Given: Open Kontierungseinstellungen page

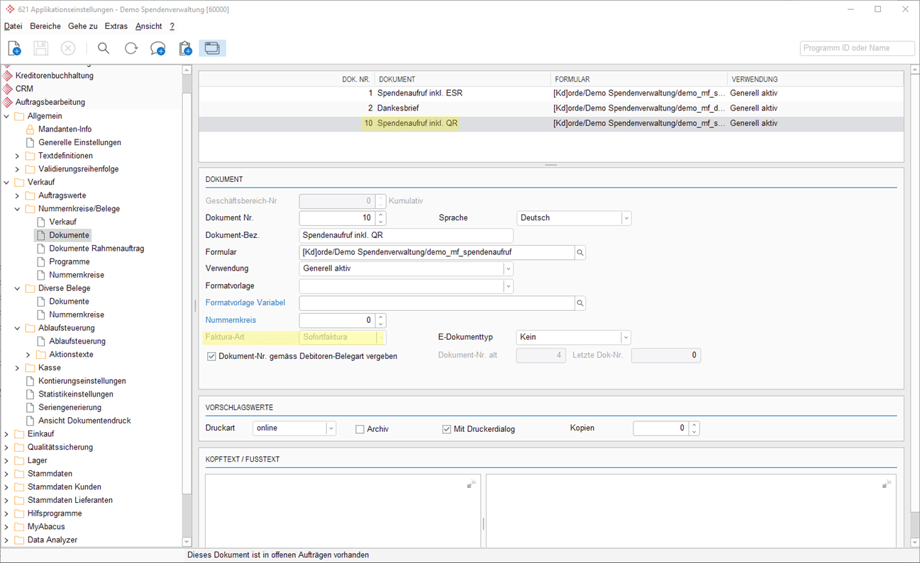Looking at the screenshot, I should tap(82, 381).
